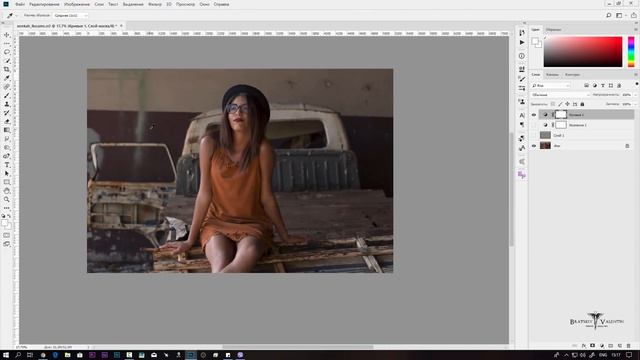The height and width of the screenshot is (360, 640).
Task: Filter layers by adjustment layer type
Action: (x=595, y=86)
